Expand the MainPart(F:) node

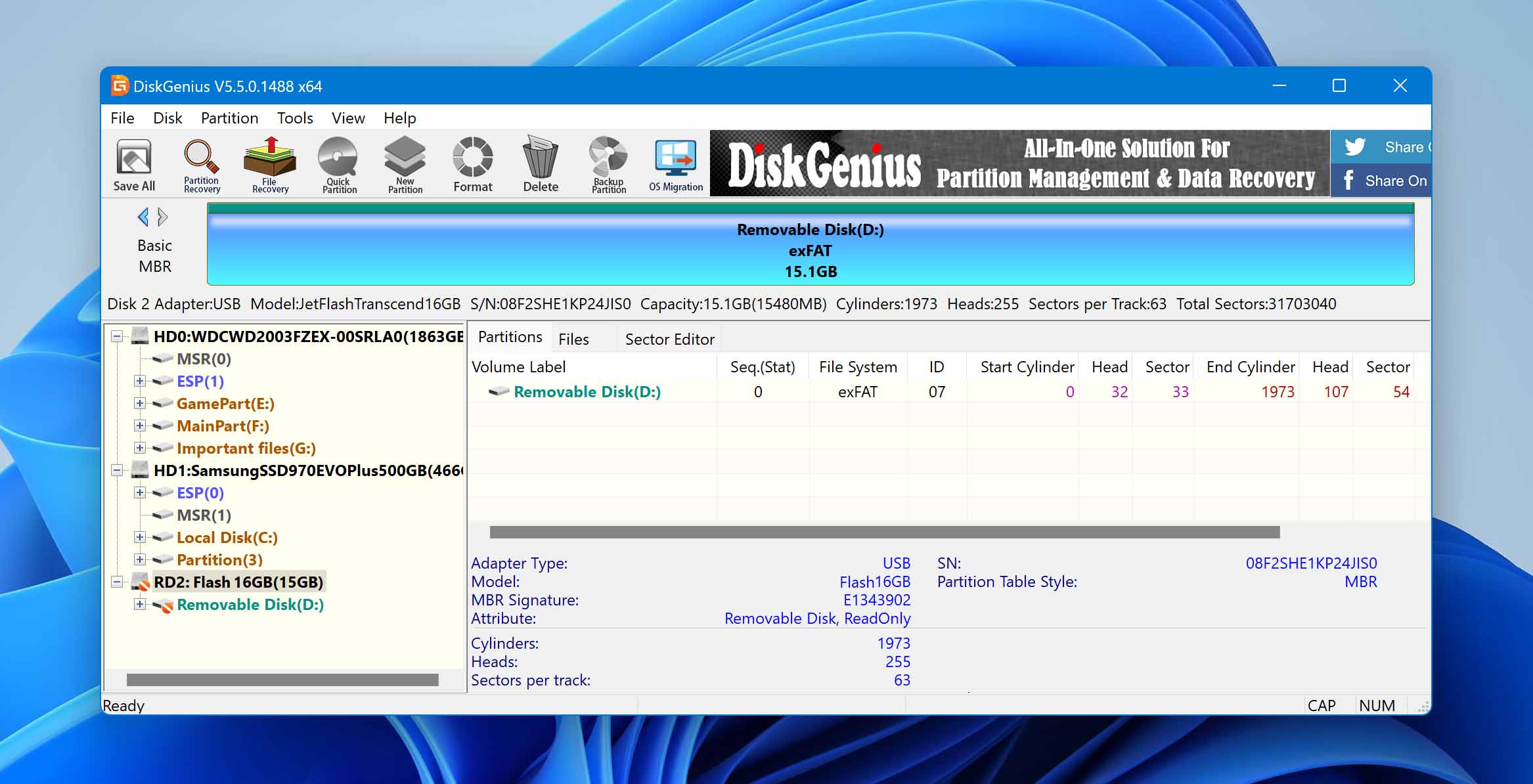tap(139, 425)
